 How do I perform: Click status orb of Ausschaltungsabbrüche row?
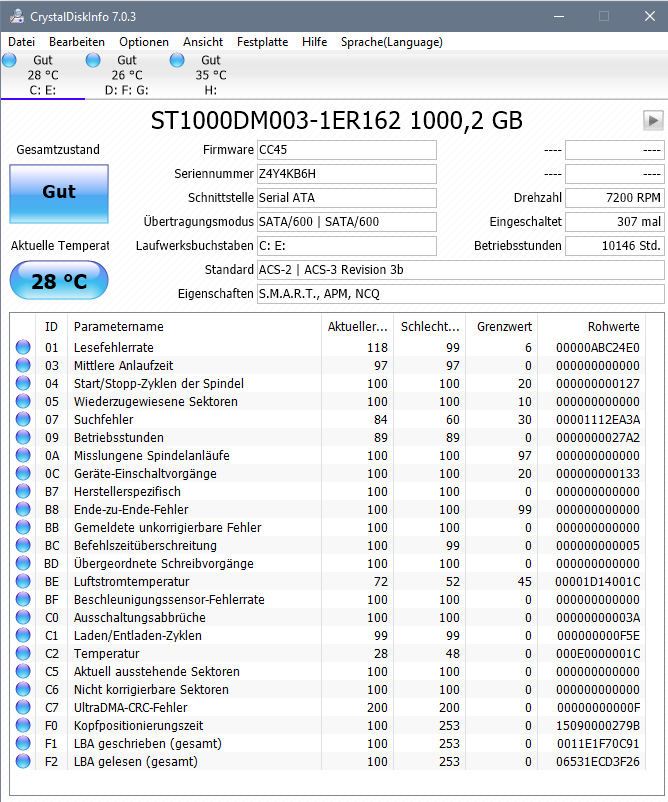(x=23, y=617)
